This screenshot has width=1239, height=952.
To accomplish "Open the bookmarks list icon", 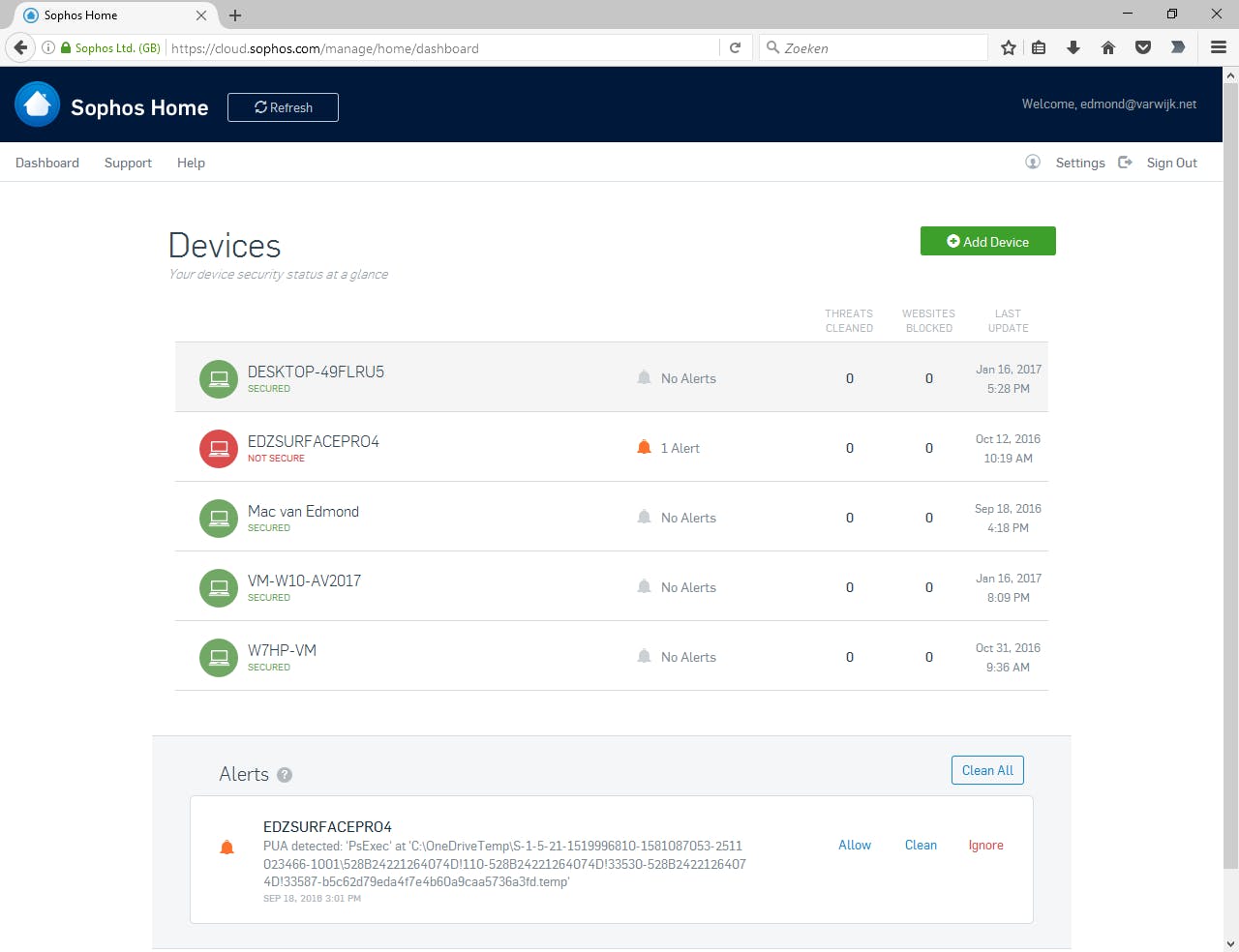I will point(1039,47).
